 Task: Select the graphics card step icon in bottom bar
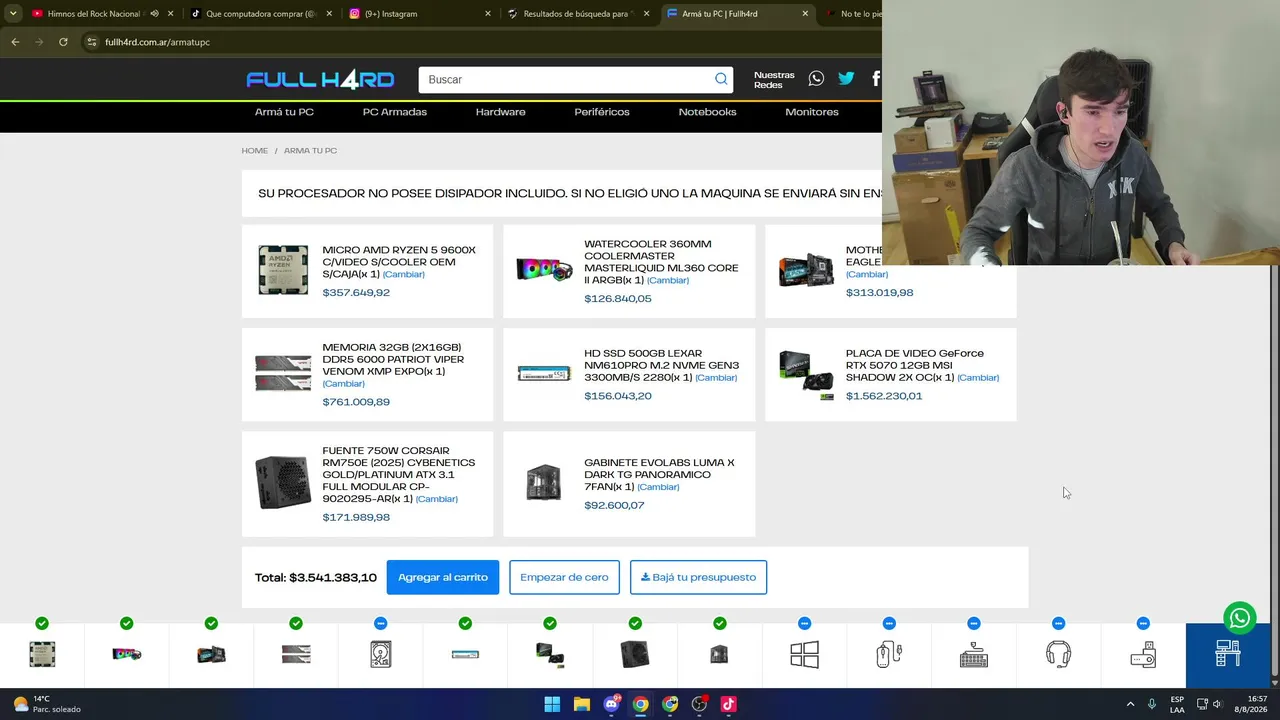(550, 654)
